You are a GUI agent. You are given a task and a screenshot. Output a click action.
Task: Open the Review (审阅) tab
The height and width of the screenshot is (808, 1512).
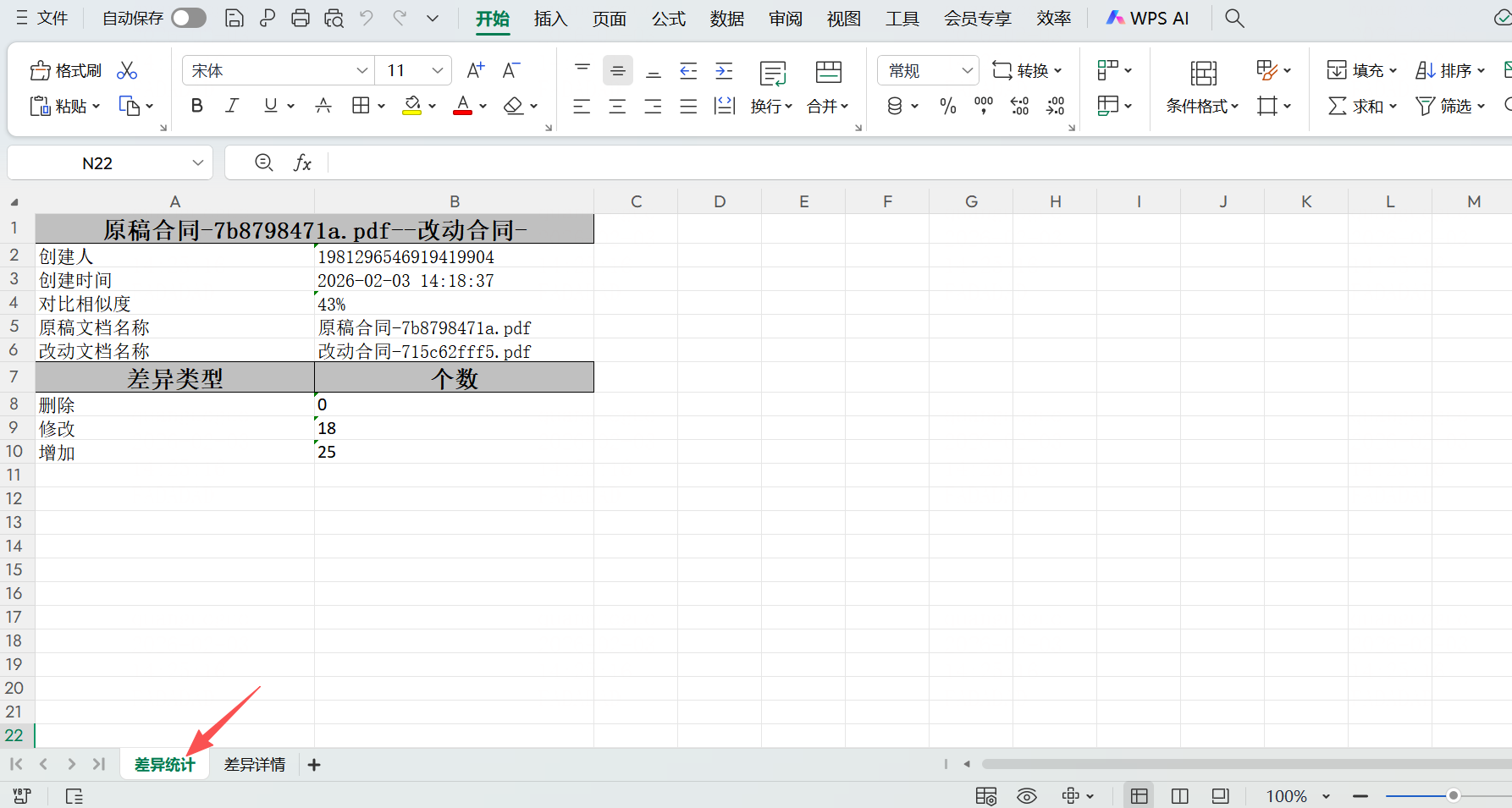[x=786, y=19]
